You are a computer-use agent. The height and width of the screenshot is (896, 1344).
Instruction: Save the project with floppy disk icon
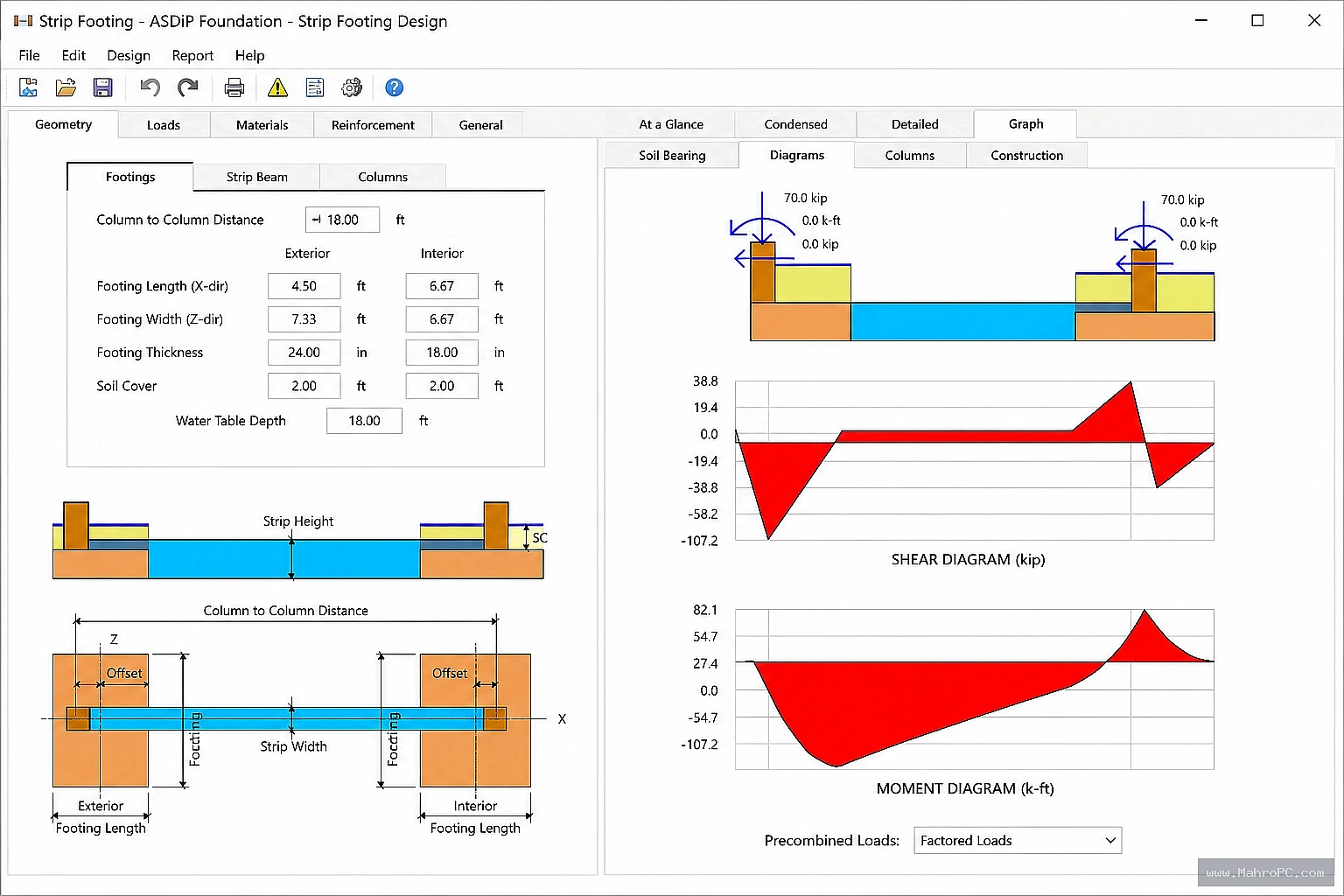103,87
